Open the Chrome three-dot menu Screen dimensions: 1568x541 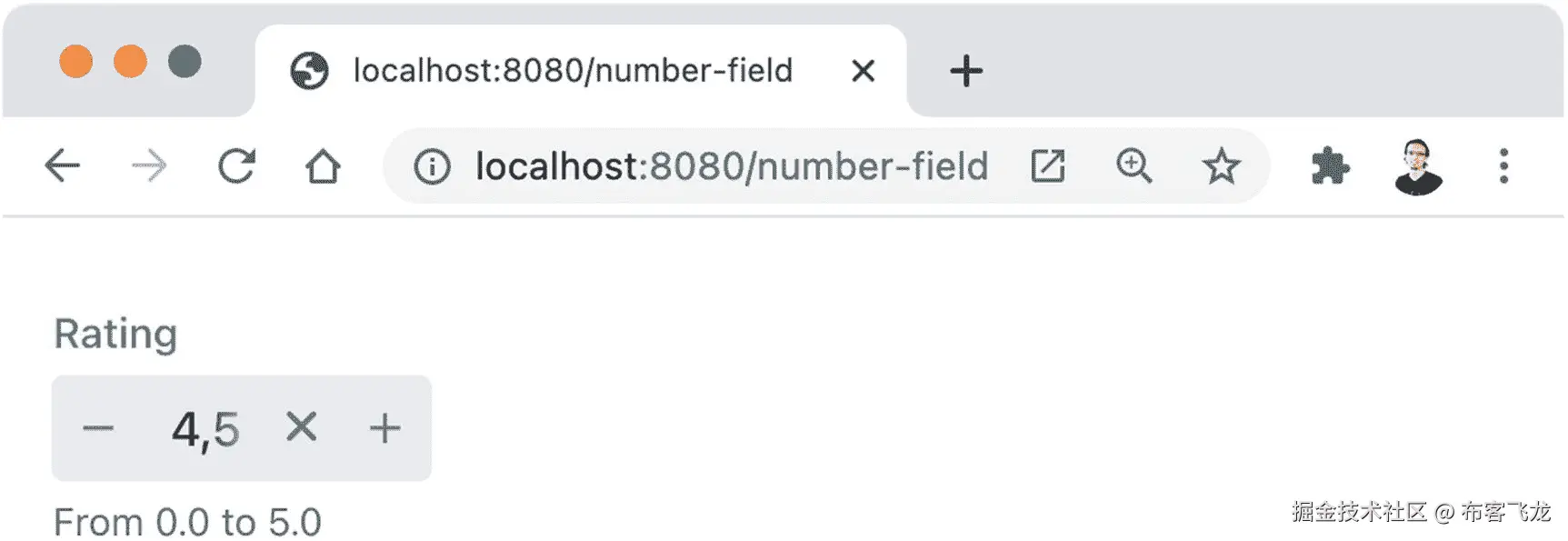click(1503, 166)
